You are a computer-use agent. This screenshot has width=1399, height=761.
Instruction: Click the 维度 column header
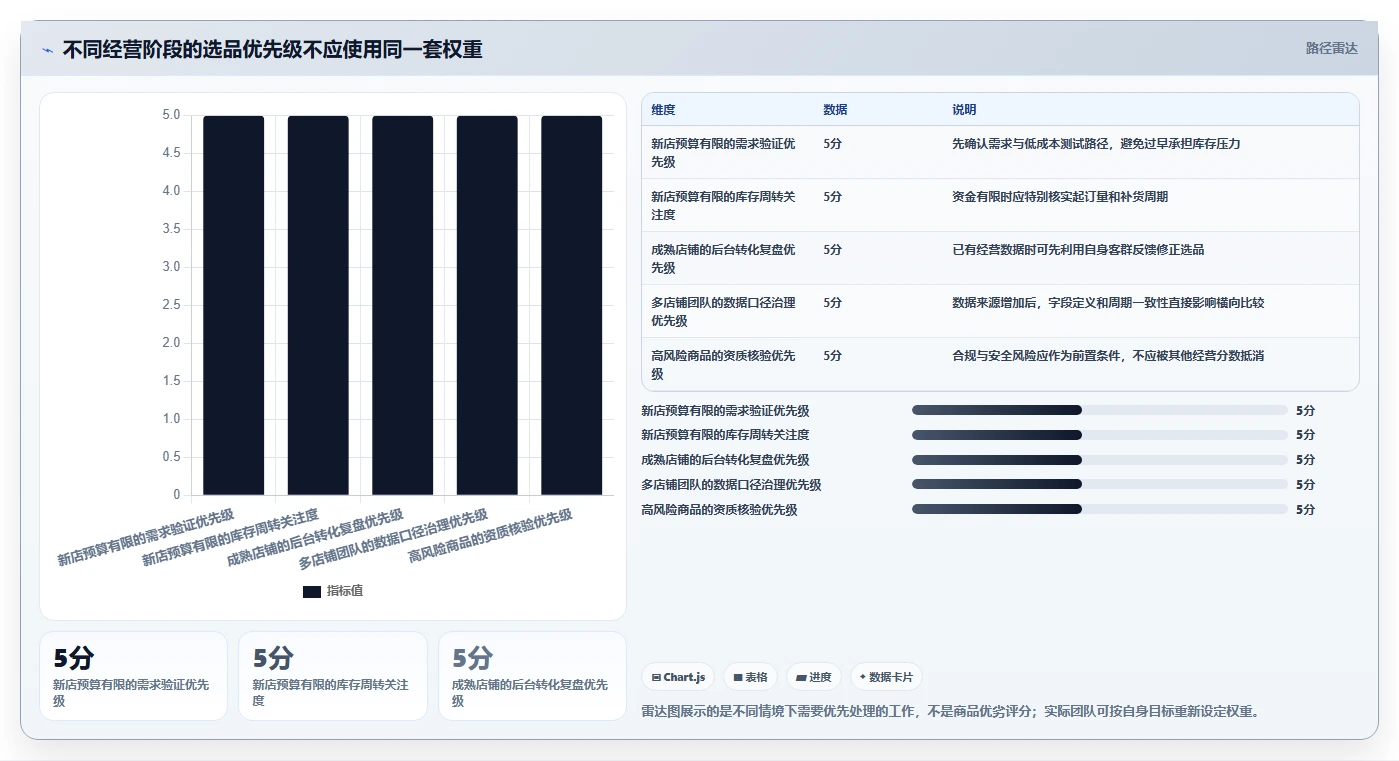pyautogui.click(x=663, y=110)
